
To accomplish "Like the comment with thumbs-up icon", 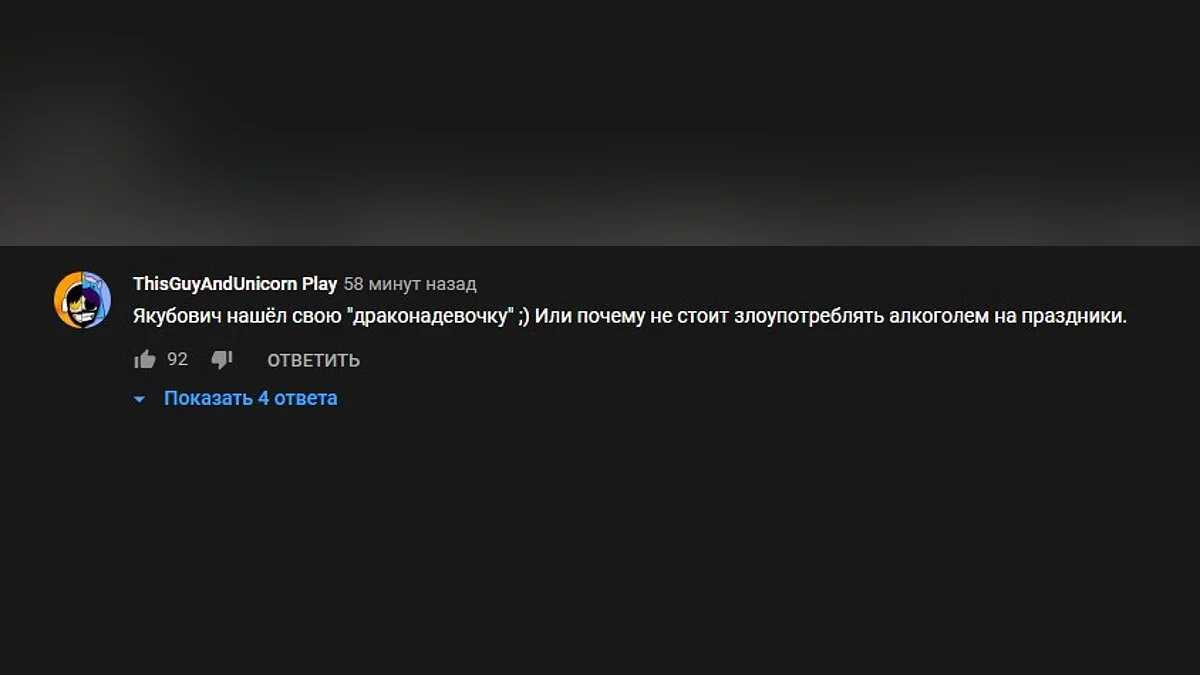I will click(145, 360).
